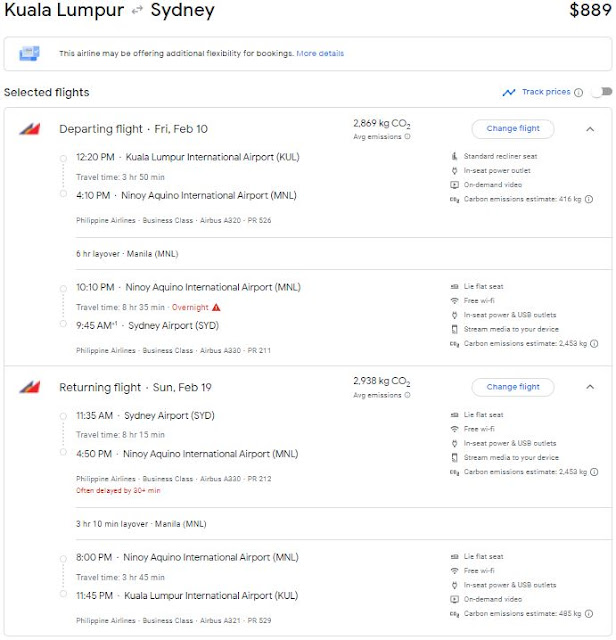Click the Stream media icon for PR 212

[454, 458]
